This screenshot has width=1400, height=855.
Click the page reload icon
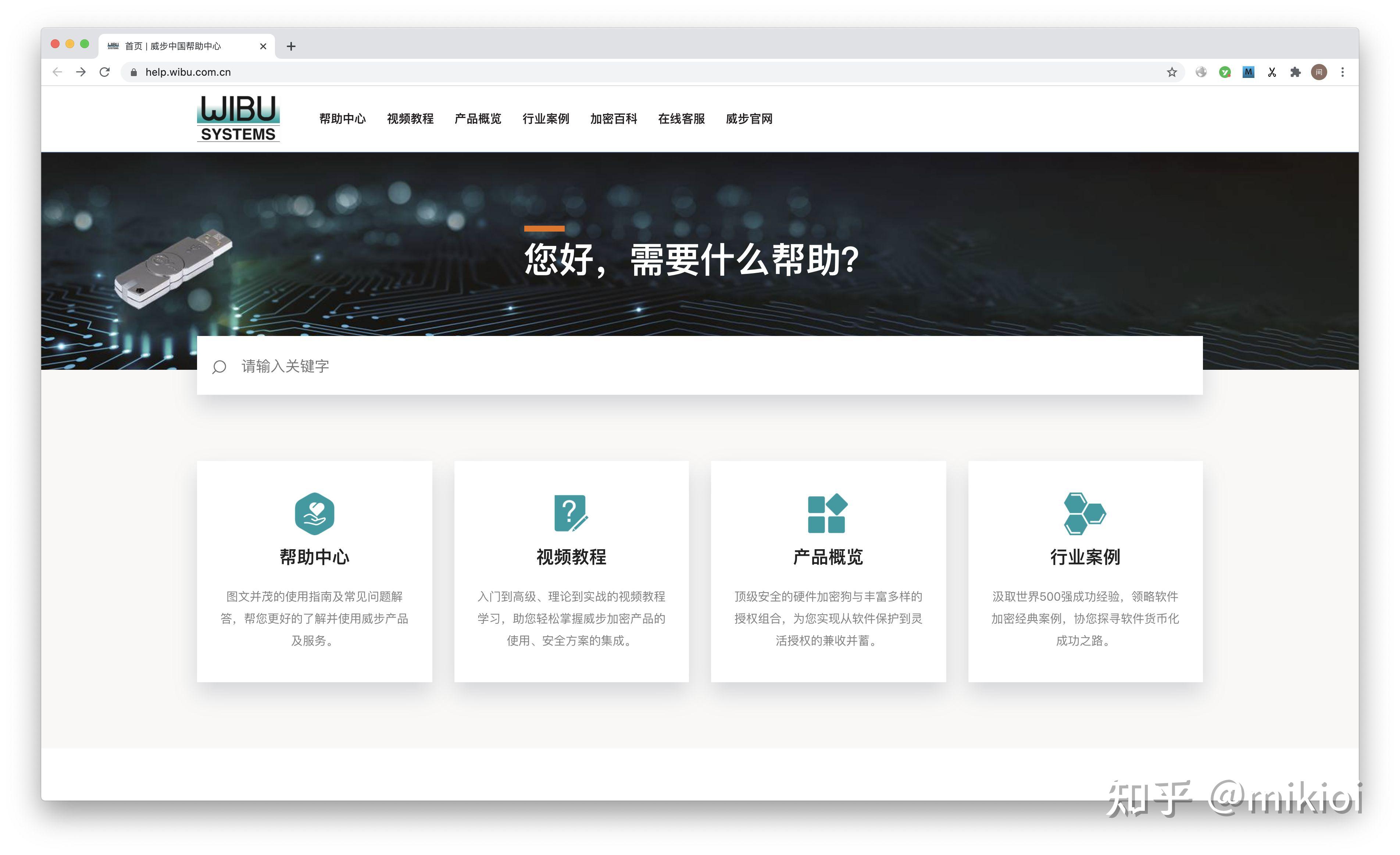coord(104,72)
